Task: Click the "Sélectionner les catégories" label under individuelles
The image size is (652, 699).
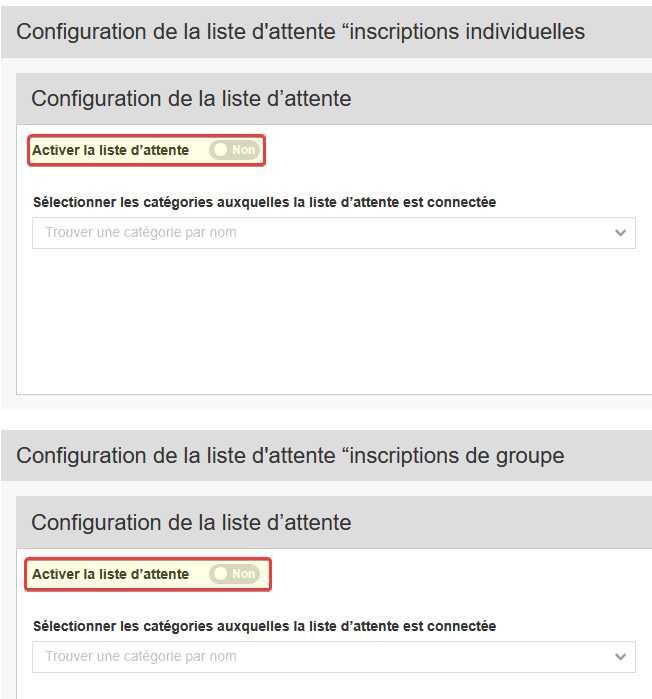Action: pos(264,202)
